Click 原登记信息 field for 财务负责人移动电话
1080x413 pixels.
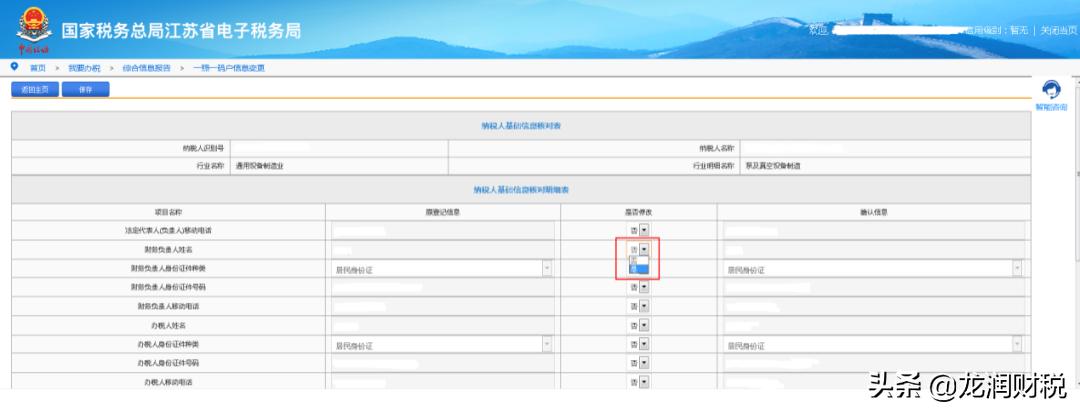pos(442,306)
